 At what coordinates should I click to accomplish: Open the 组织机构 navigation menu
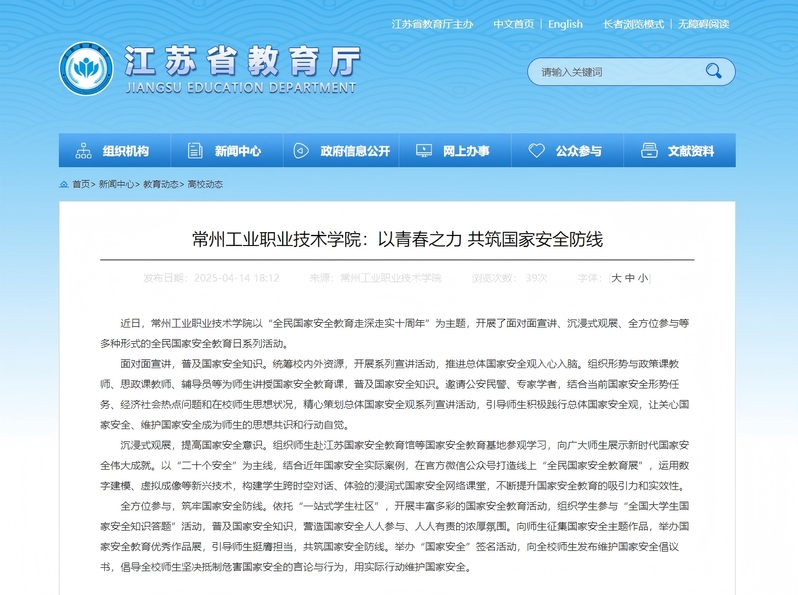click(x=125, y=151)
